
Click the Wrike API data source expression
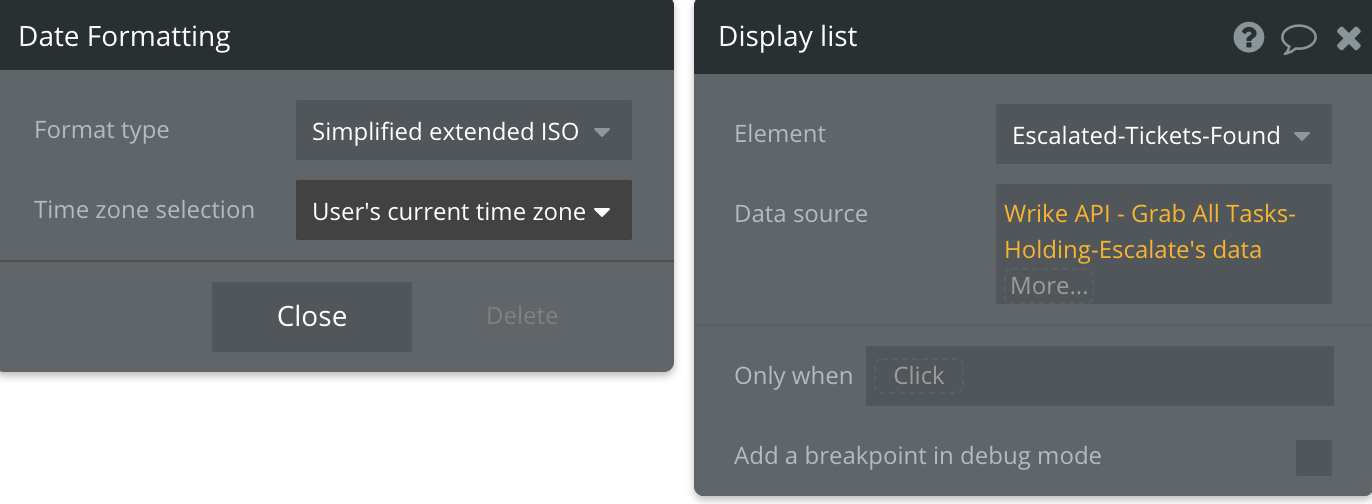coord(1150,231)
